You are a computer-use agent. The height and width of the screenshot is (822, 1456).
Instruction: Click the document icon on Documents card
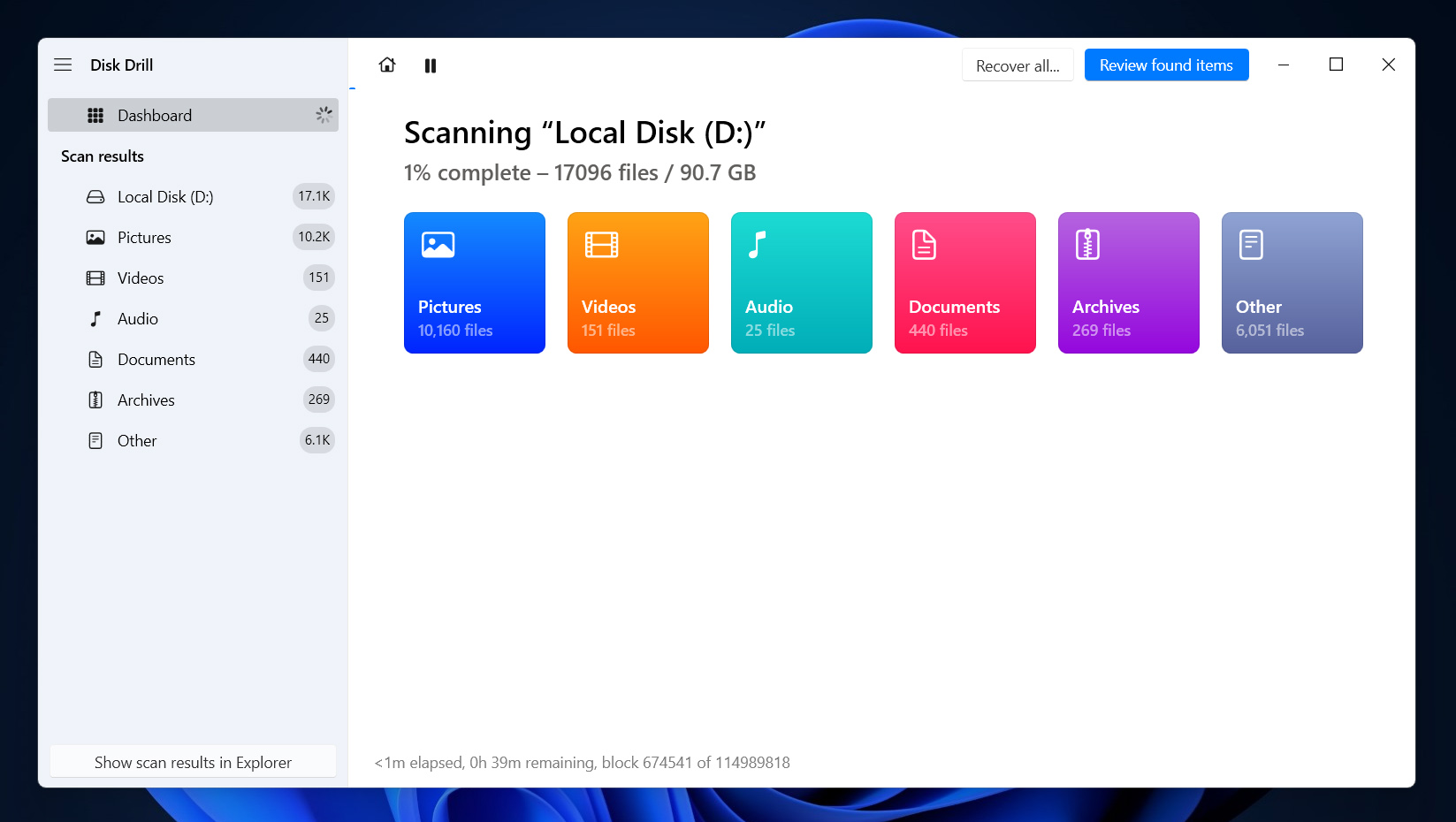tap(924, 244)
